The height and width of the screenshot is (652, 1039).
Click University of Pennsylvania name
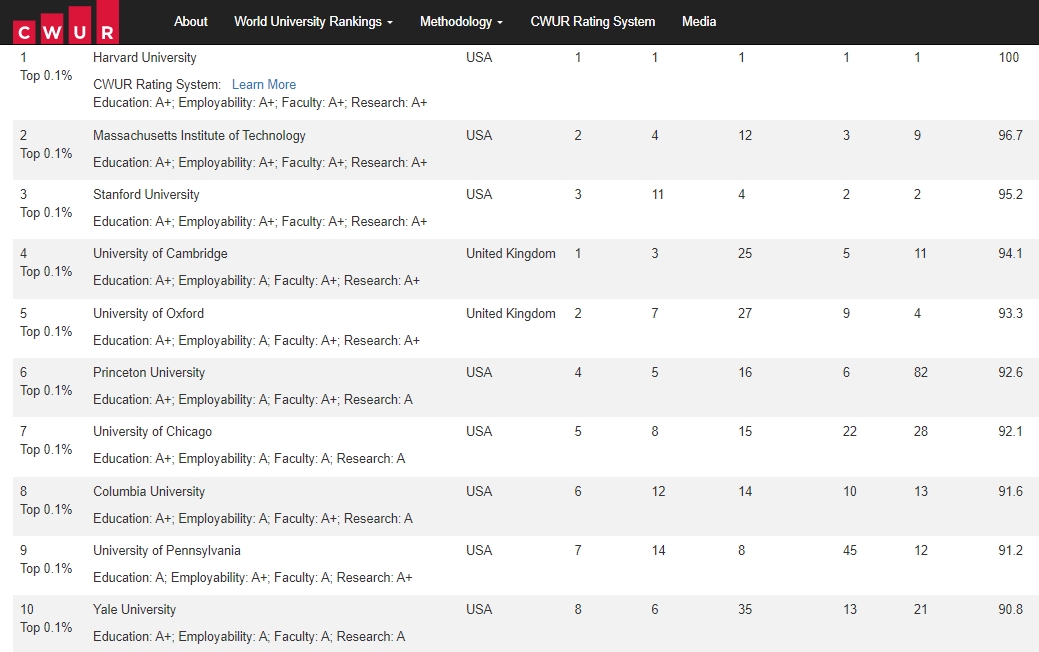tap(167, 551)
